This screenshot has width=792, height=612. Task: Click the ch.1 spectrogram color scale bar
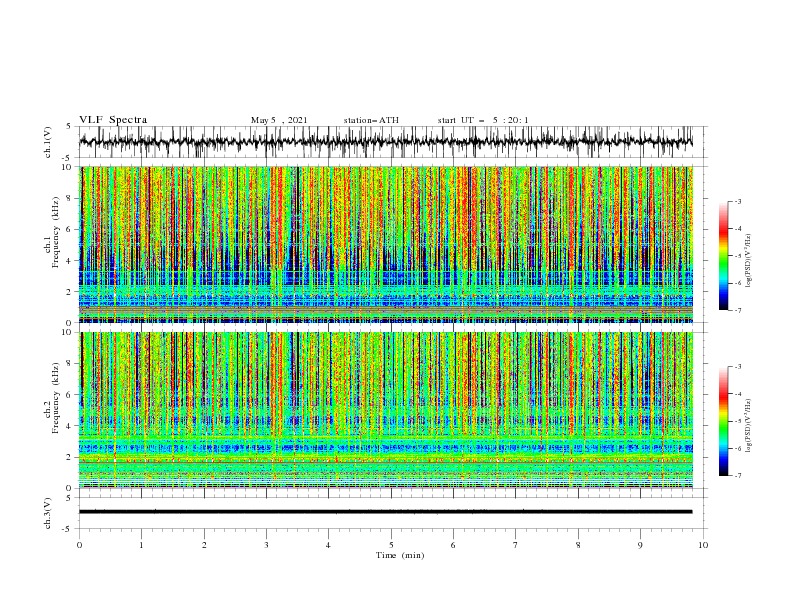point(723,256)
